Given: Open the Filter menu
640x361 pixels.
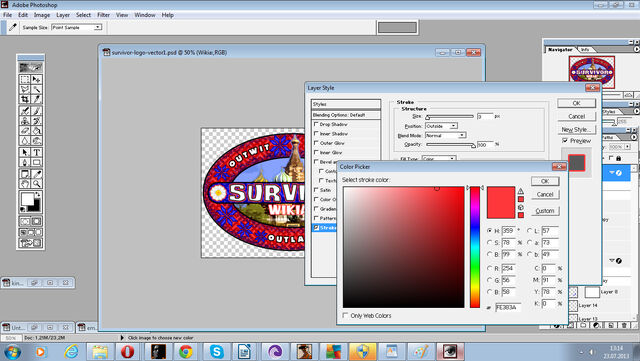Looking at the screenshot, I should click(x=103, y=15).
